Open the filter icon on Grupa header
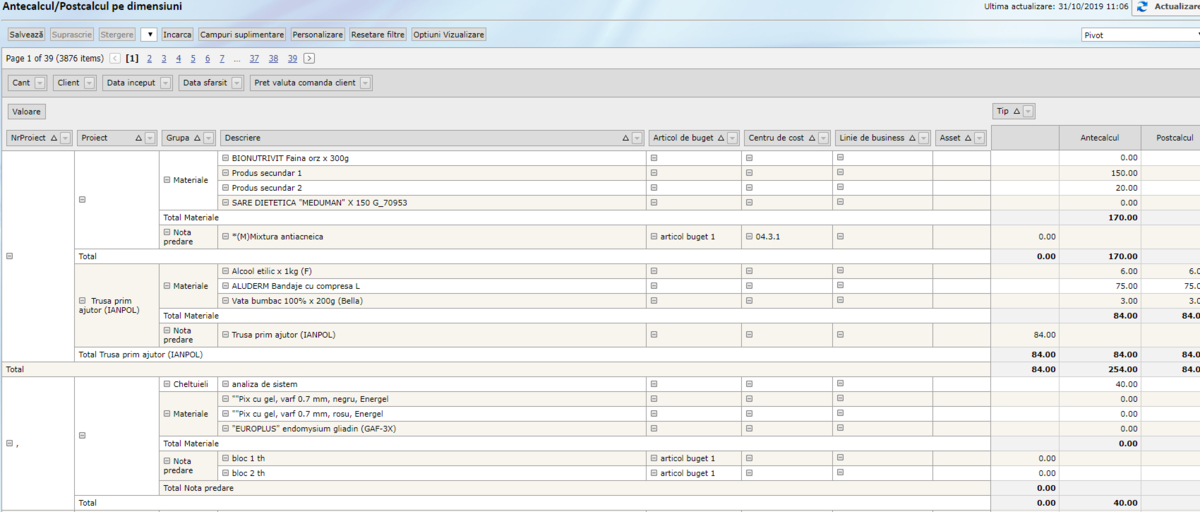 (x=208, y=138)
